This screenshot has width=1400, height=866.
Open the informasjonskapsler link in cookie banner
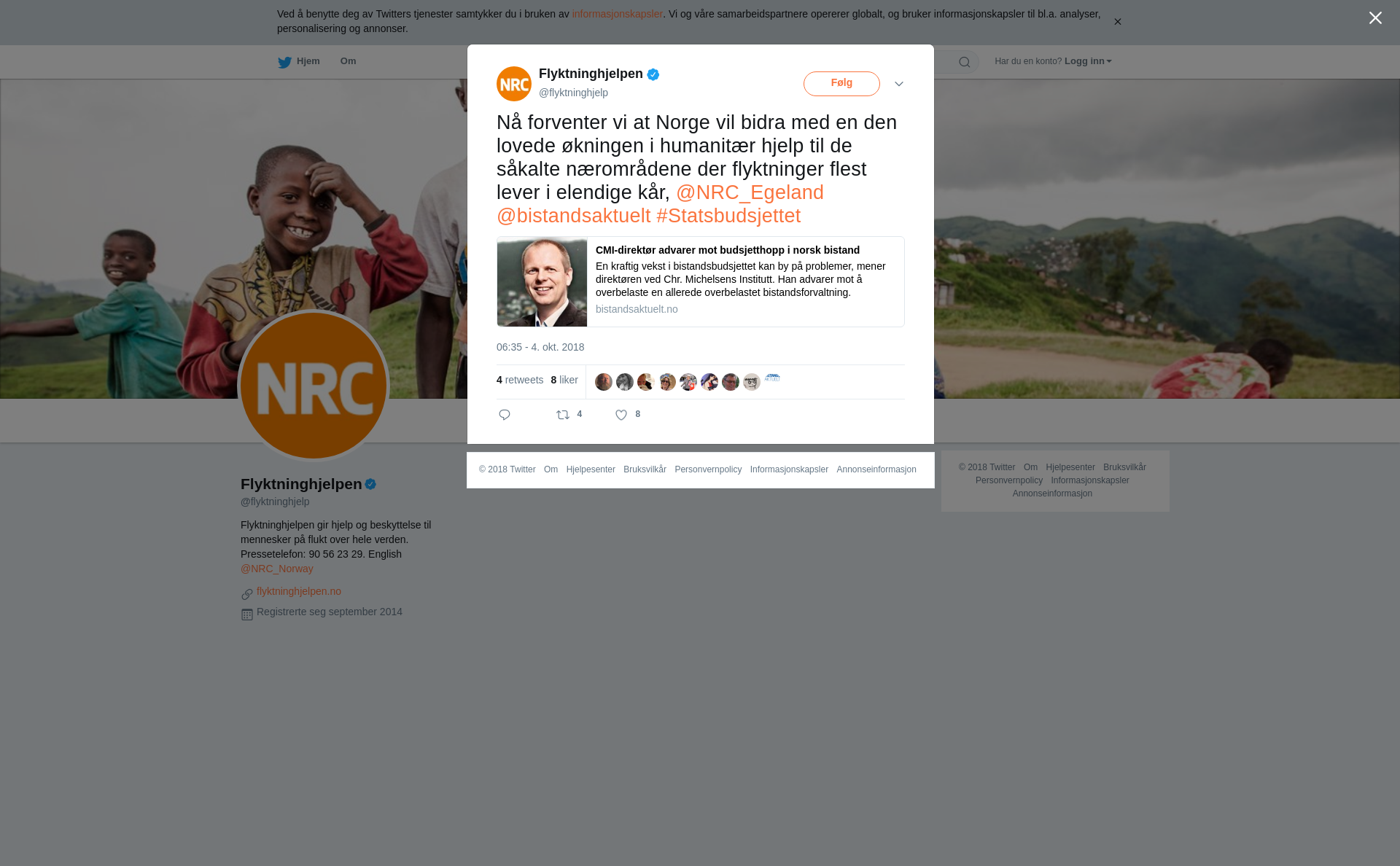click(x=617, y=14)
